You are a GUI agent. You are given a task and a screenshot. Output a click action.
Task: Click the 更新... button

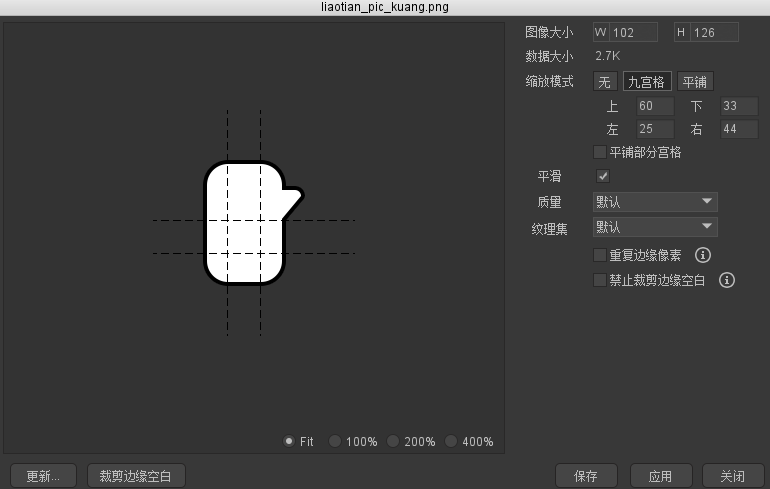point(43,476)
